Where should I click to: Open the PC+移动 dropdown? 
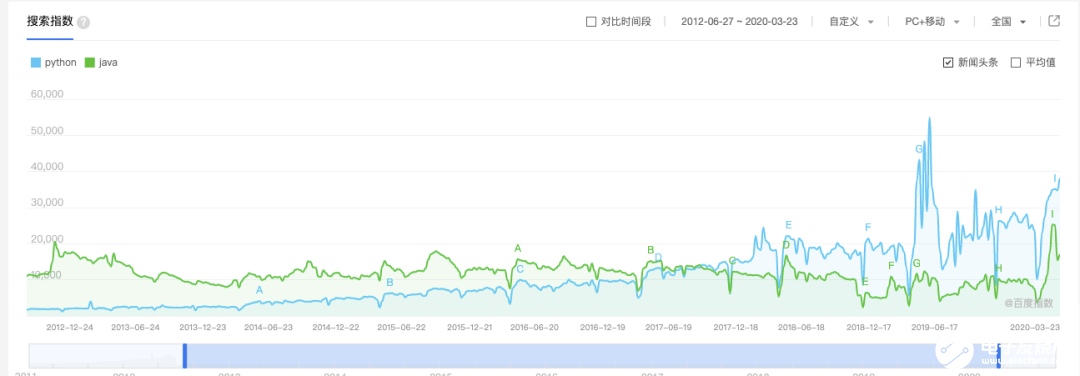pos(933,21)
